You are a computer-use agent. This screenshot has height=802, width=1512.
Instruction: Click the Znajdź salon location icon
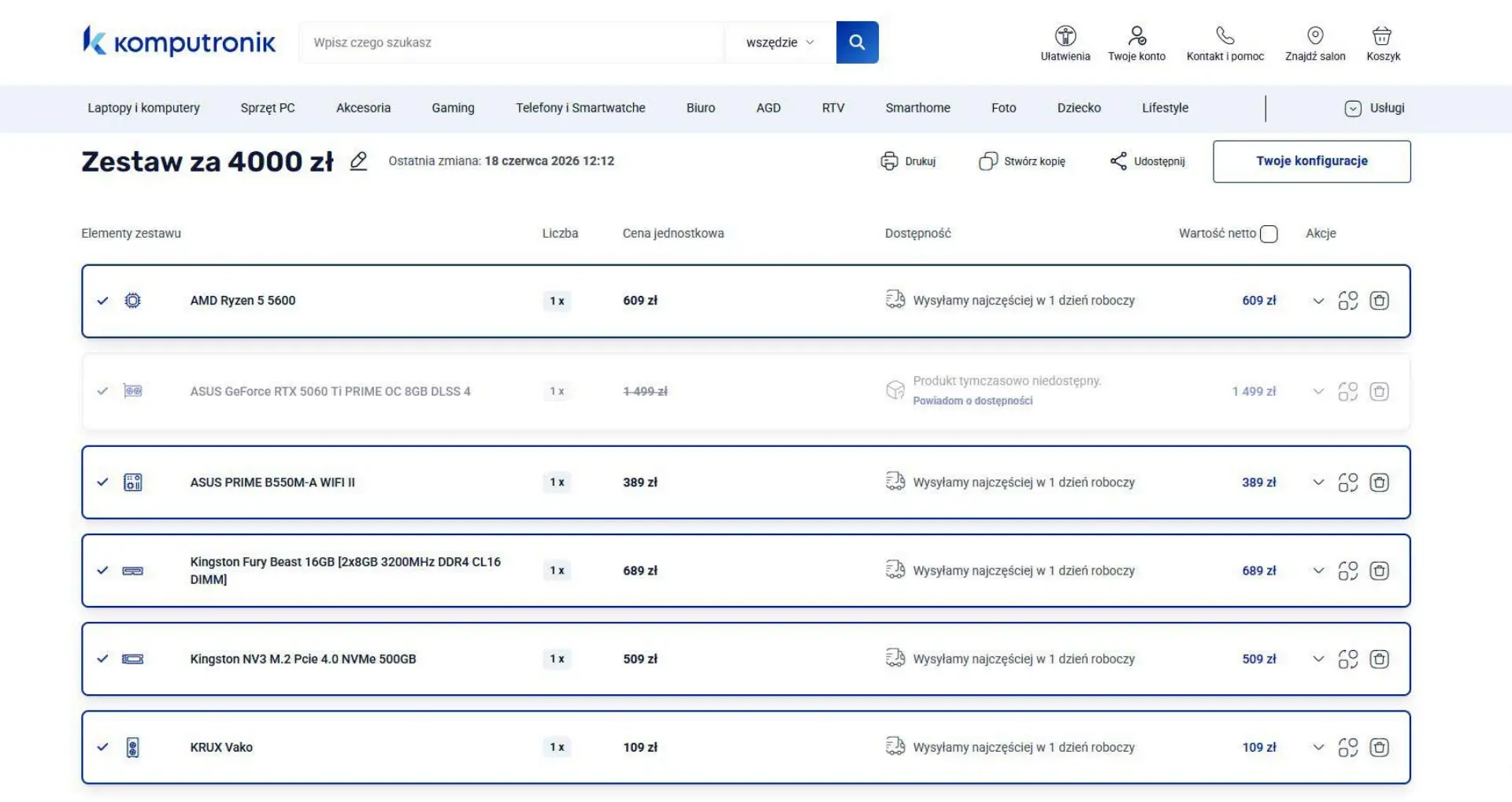1315,35
